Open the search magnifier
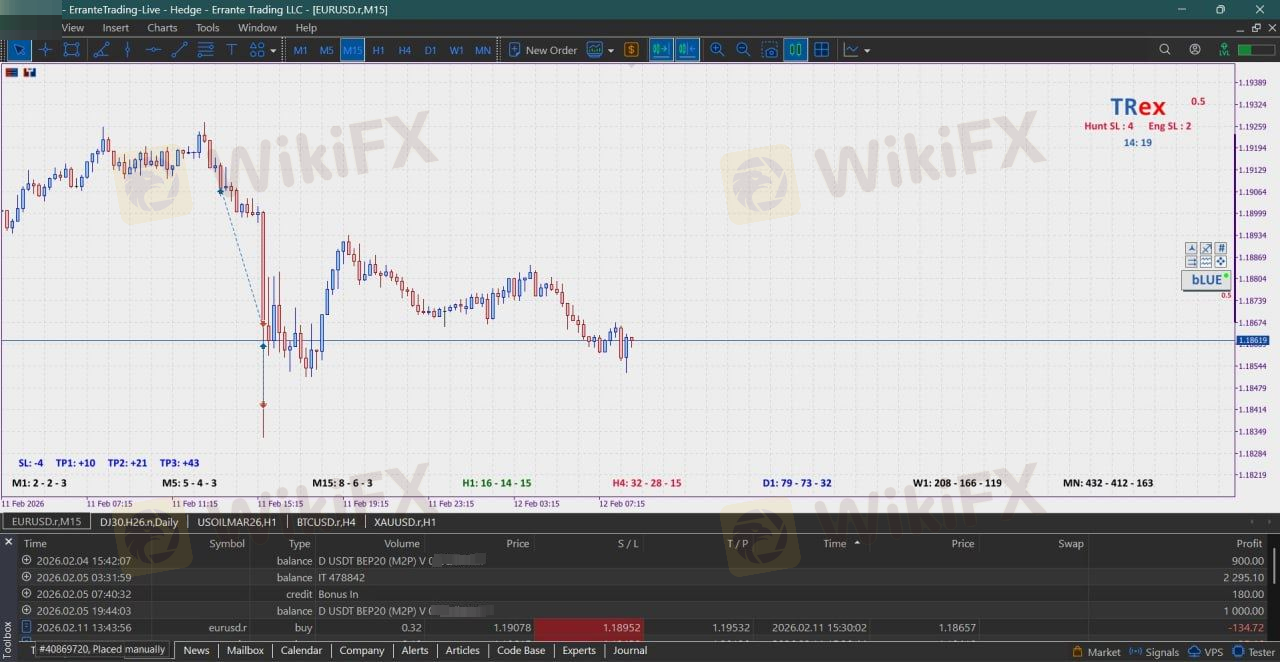The image size is (1280, 662). tap(1165, 50)
